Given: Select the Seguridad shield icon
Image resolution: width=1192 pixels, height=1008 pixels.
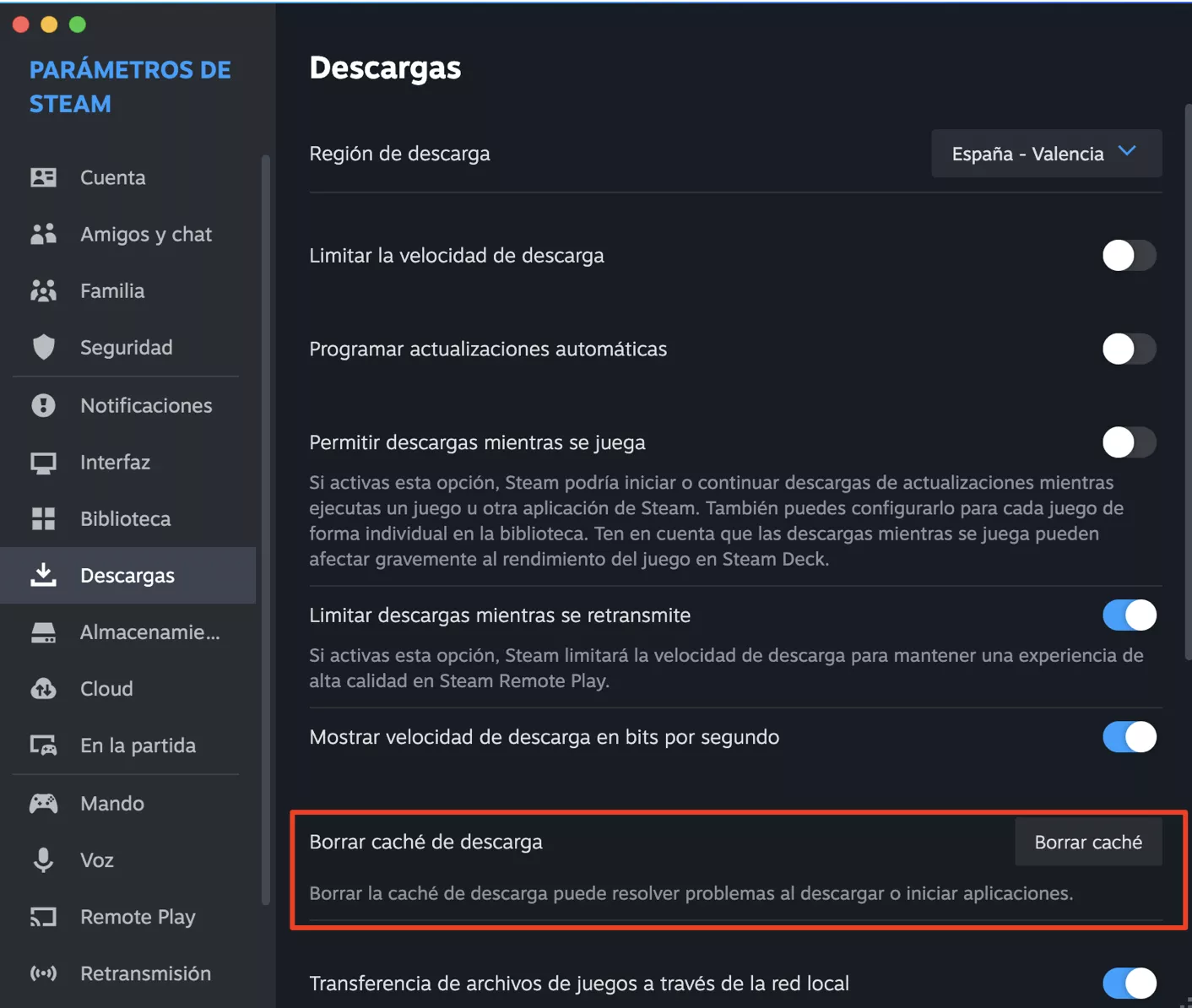Looking at the screenshot, I should [x=43, y=347].
